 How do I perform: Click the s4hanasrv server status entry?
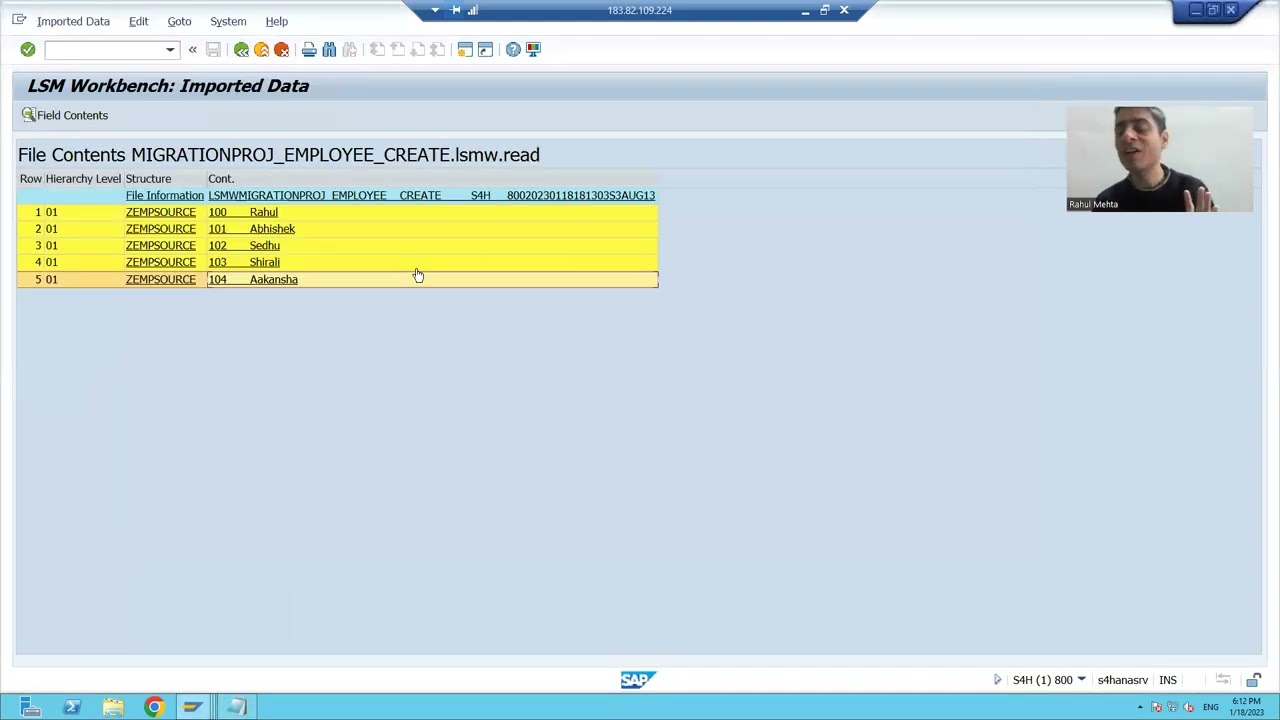(x=1122, y=680)
